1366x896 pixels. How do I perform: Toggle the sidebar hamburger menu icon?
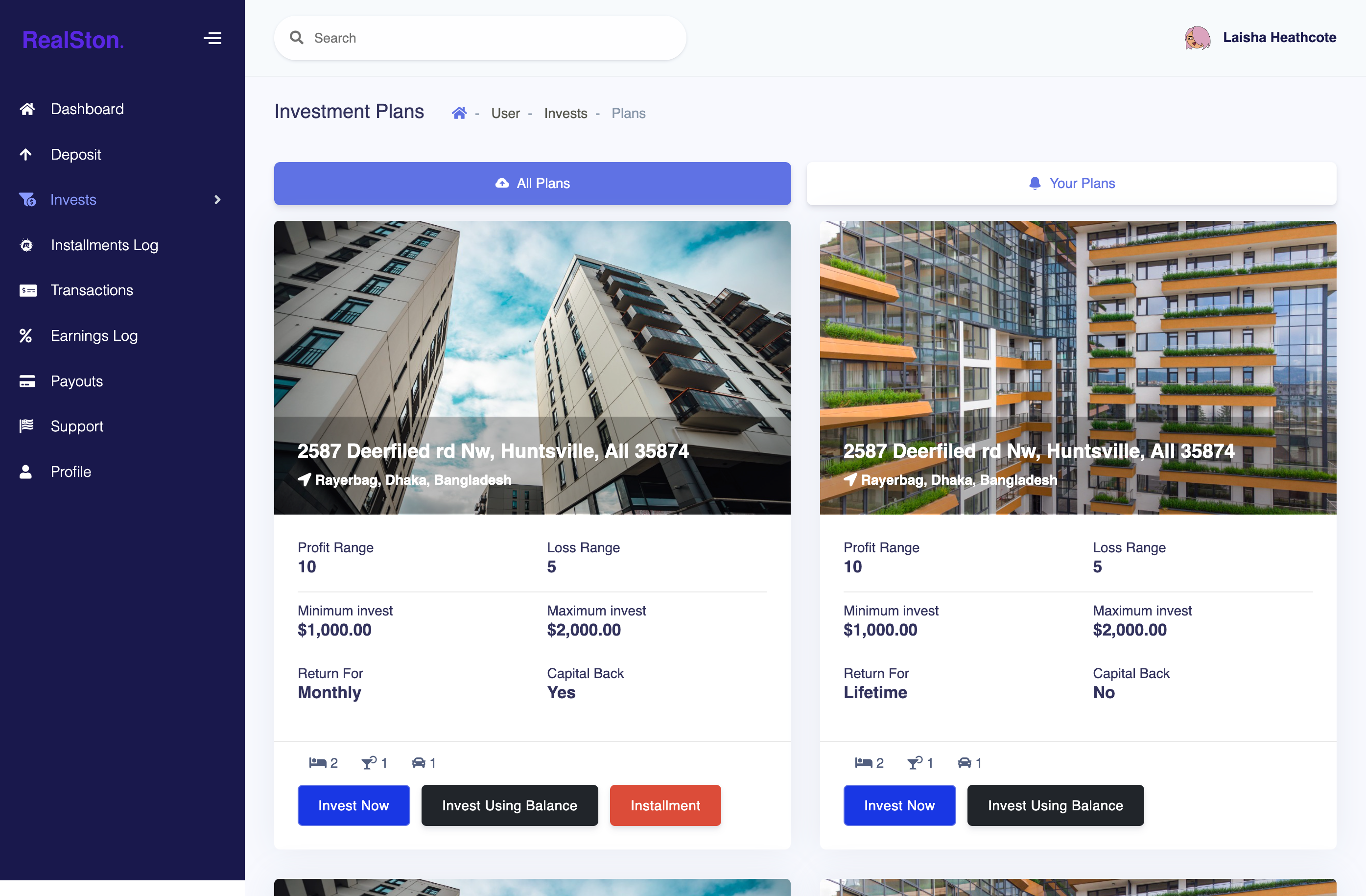point(212,39)
